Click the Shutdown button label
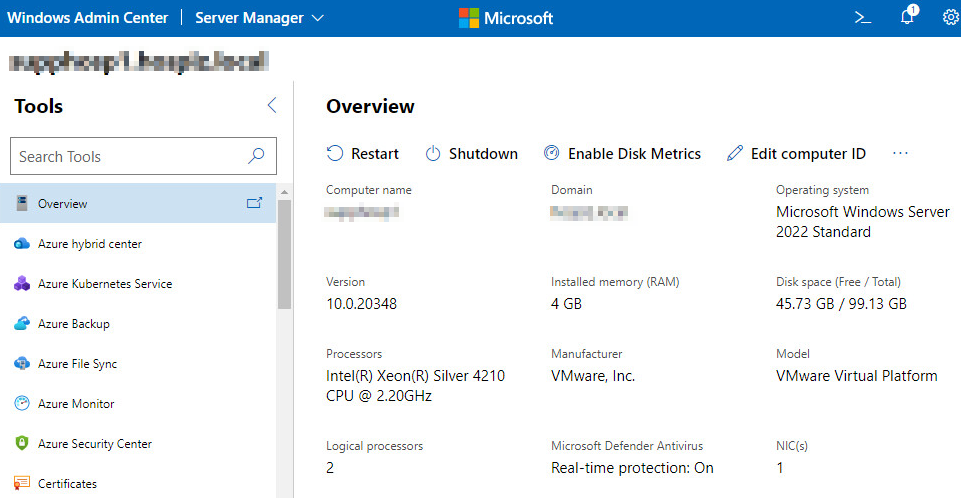The image size is (961, 498). pyautogui.click(x=483, y=154)
